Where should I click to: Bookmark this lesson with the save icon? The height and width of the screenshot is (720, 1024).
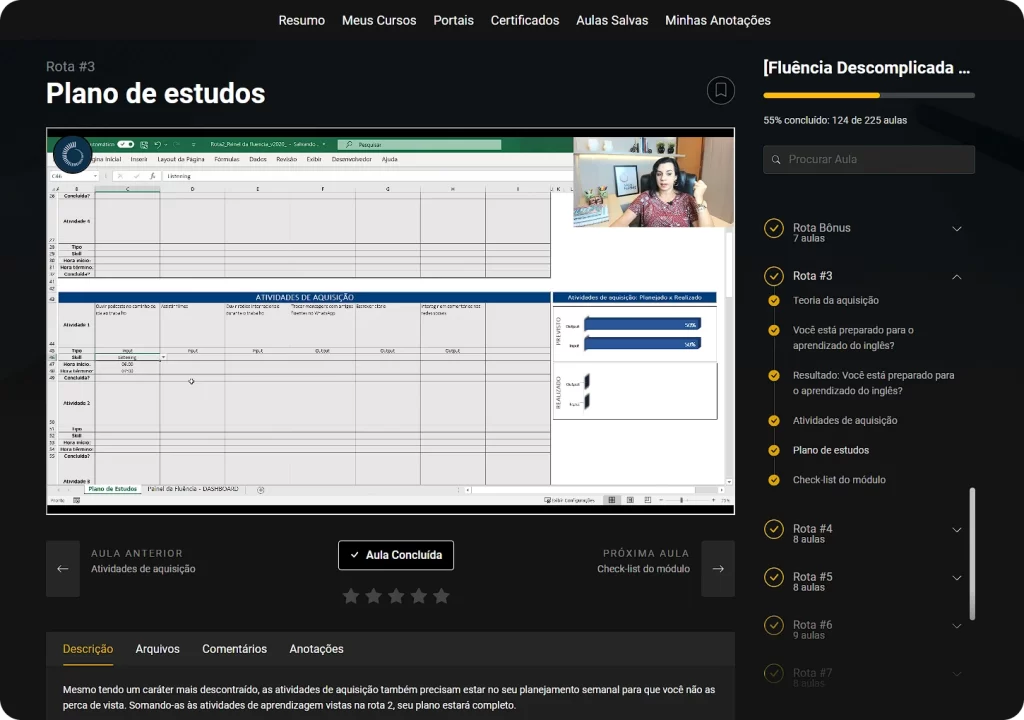pos(720,90)
